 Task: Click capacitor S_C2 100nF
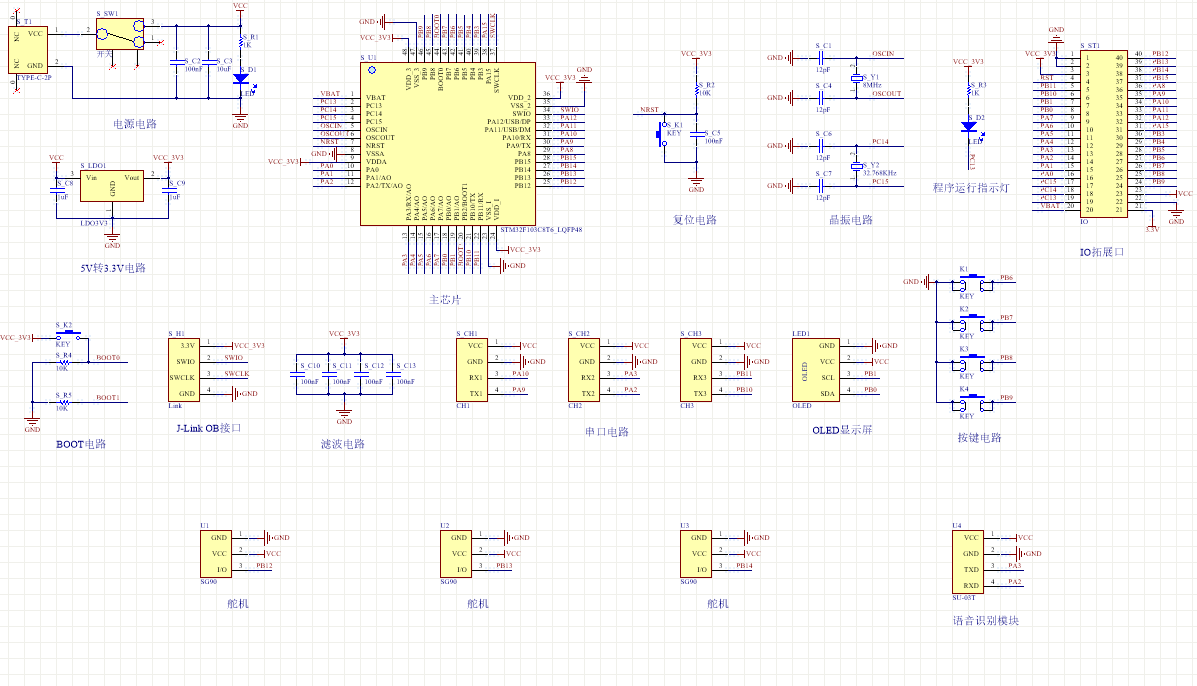coord(176,62)
